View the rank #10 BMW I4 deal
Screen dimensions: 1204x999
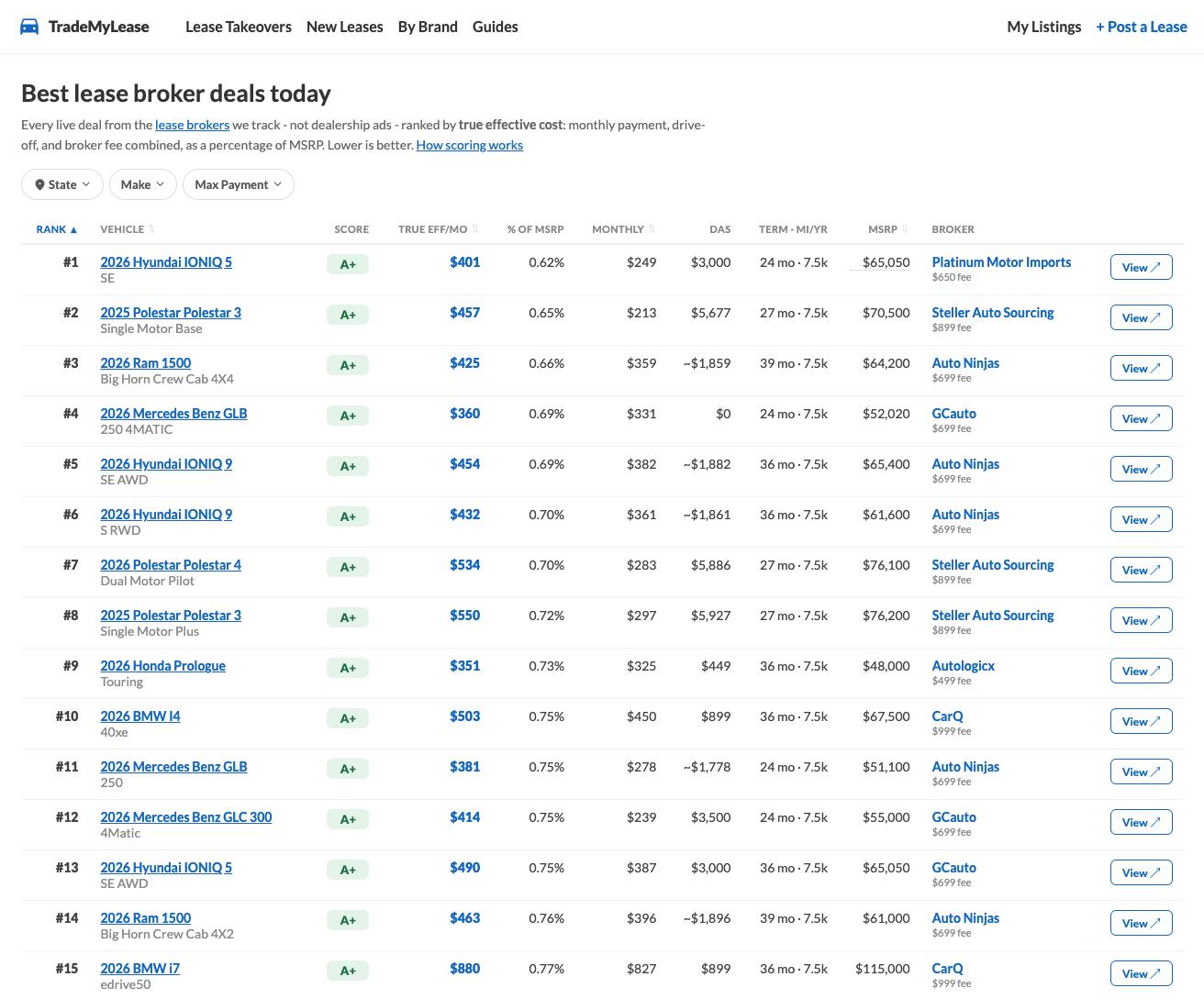point(1142,722)
